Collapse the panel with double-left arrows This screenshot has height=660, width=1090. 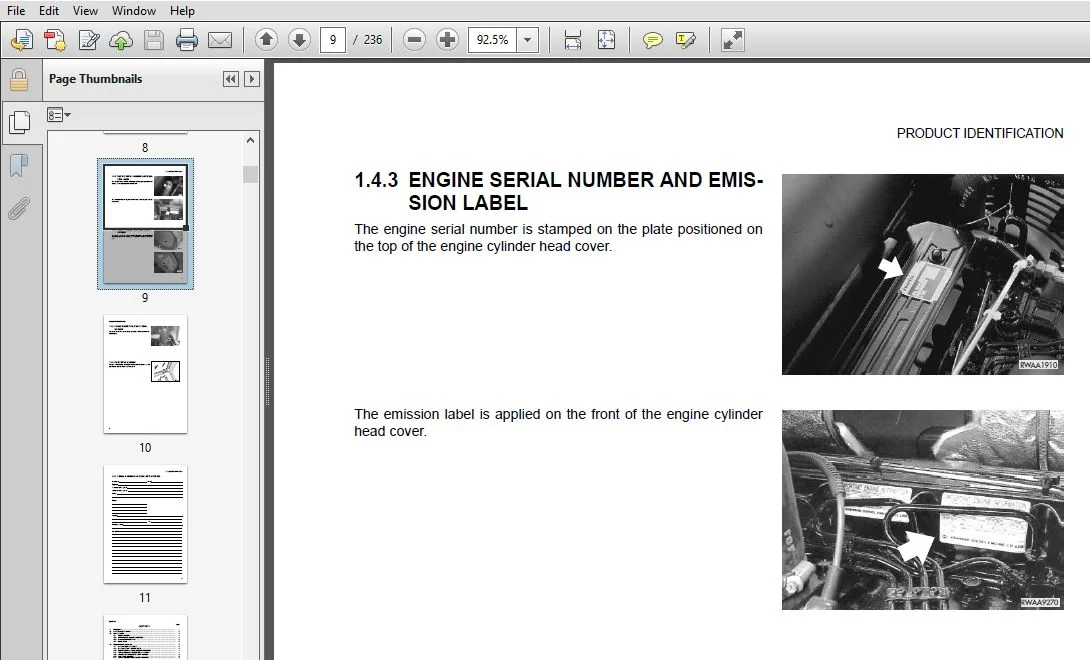[x=231, y=79]
